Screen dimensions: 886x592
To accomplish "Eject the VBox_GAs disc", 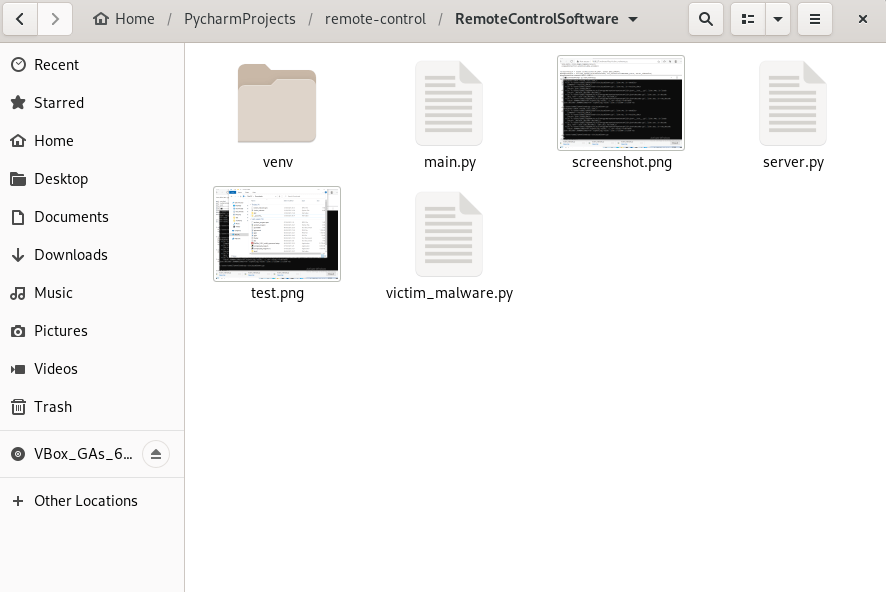I will click(155, 454).
